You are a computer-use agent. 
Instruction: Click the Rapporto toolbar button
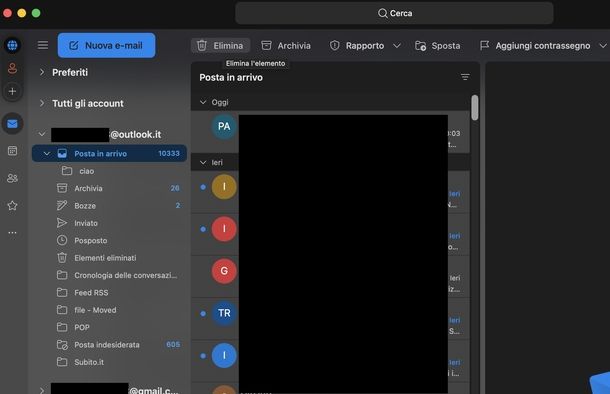point(357,46)
